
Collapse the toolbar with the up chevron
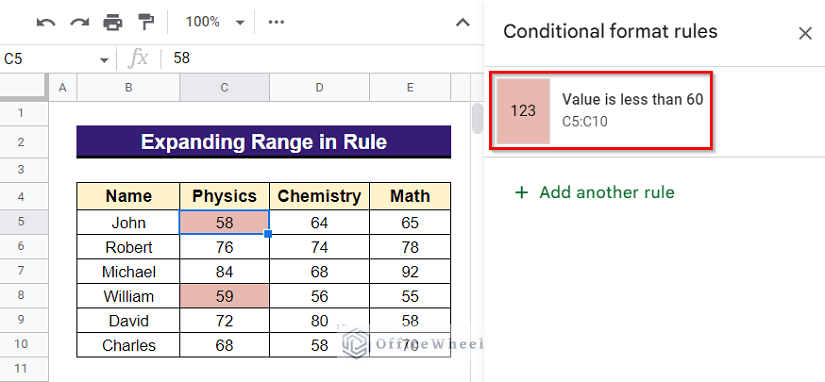(x=462, y=23)
